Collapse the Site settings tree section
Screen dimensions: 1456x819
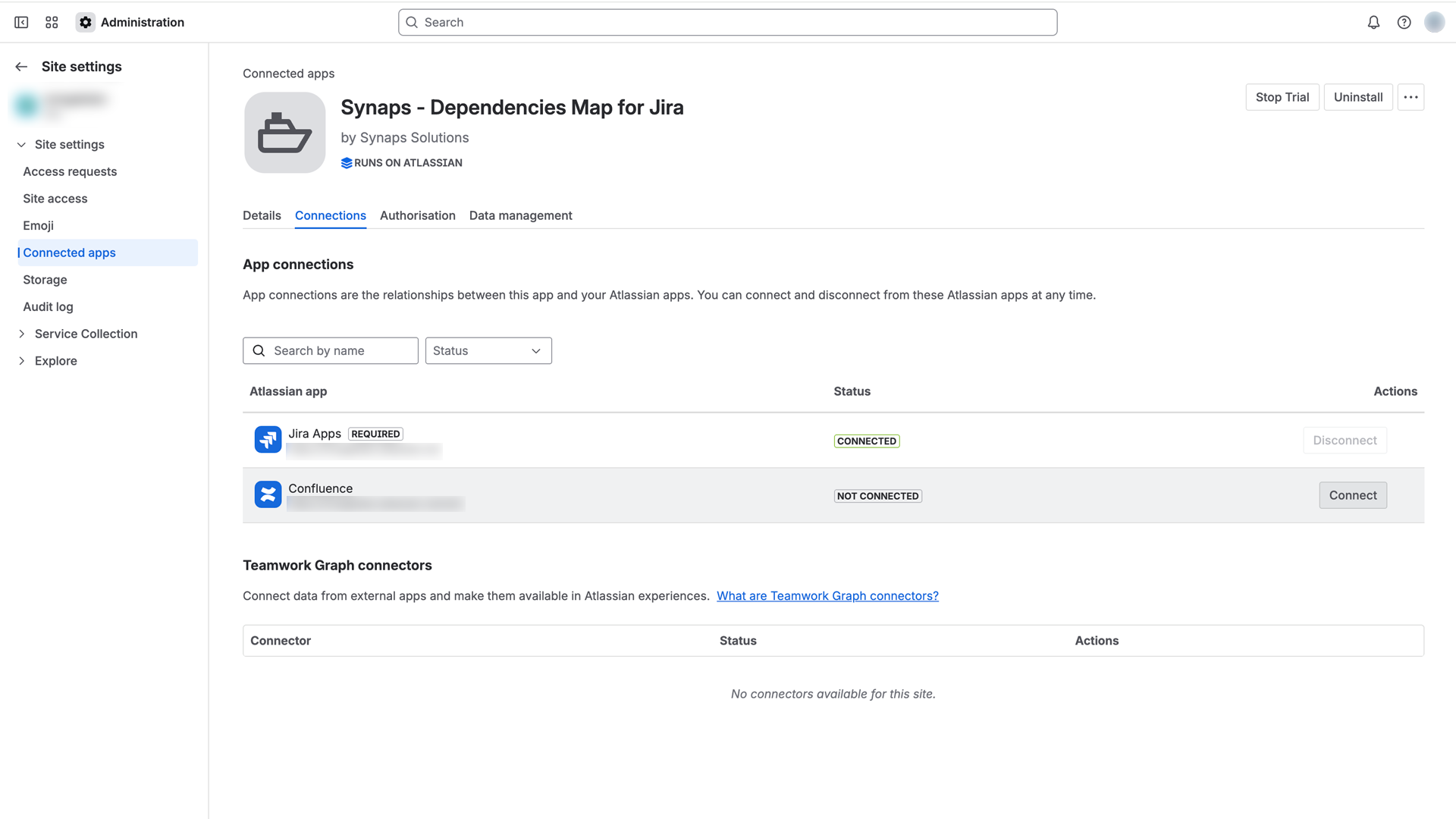[21, 145]
